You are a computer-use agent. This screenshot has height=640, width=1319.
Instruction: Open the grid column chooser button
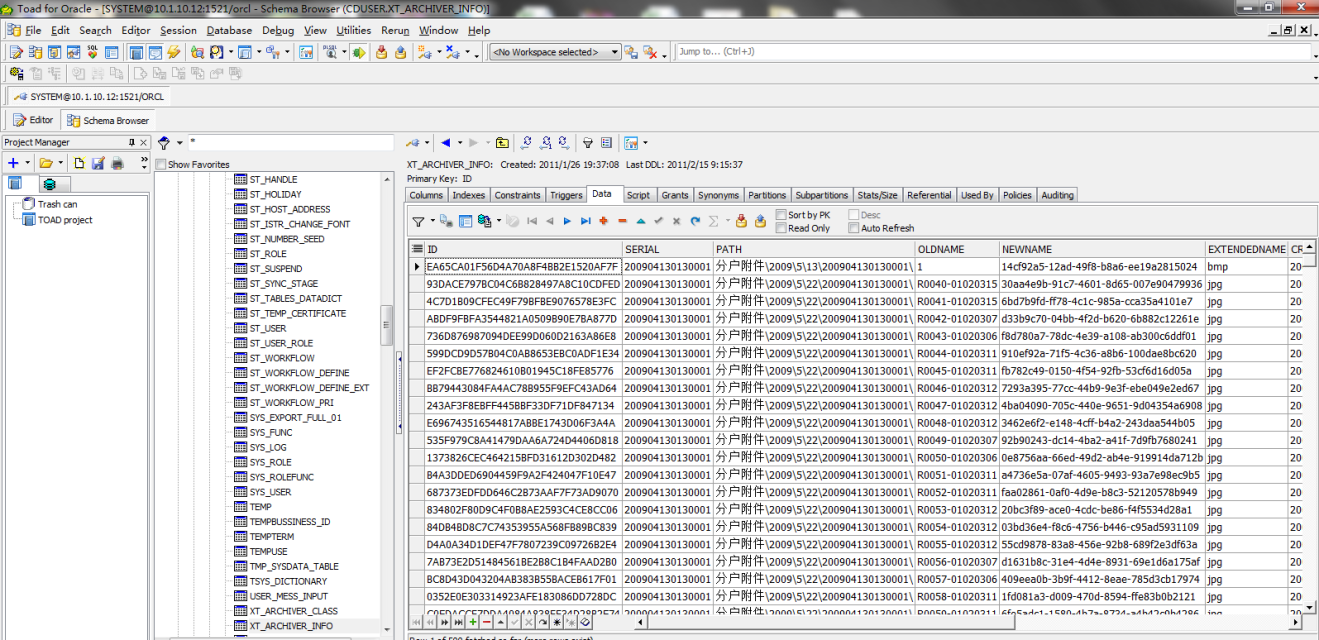417,249
